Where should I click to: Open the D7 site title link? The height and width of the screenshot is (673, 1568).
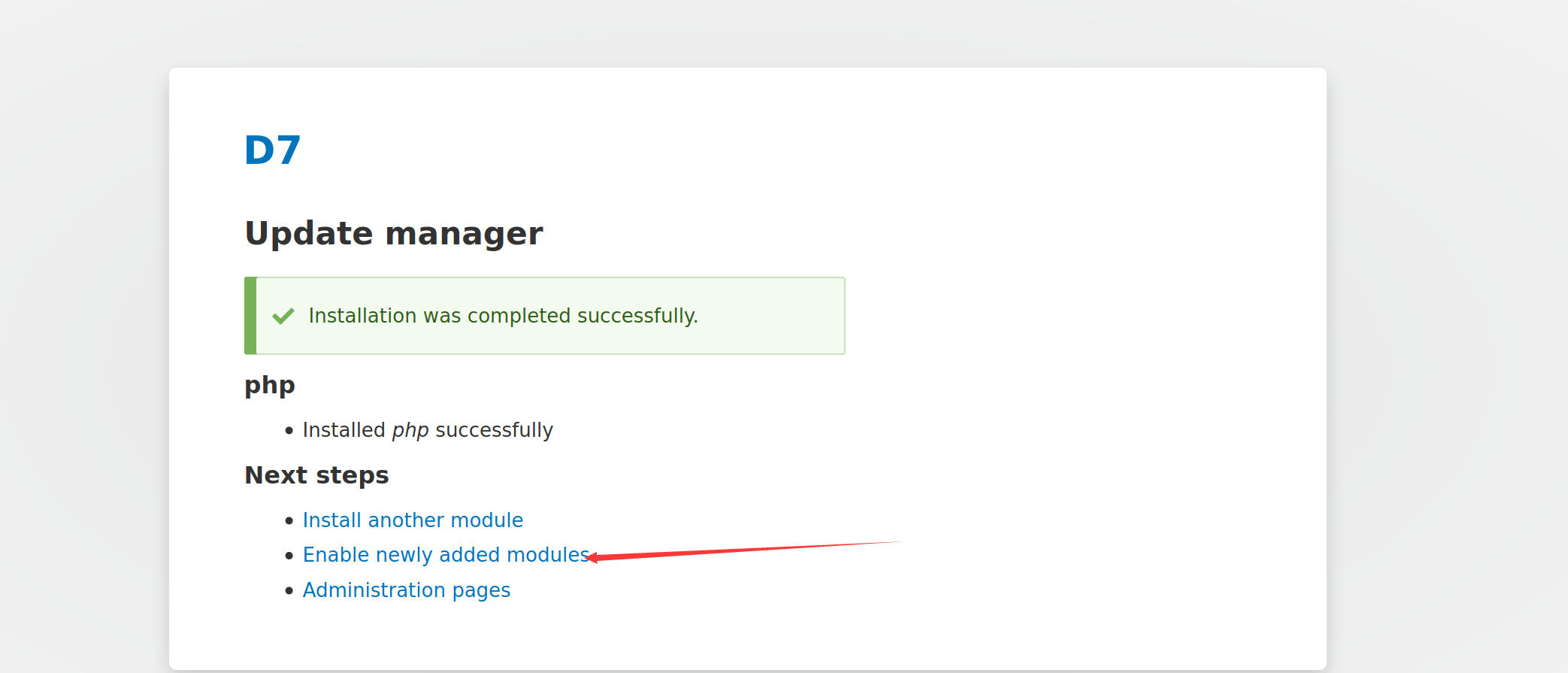(272, 150)
